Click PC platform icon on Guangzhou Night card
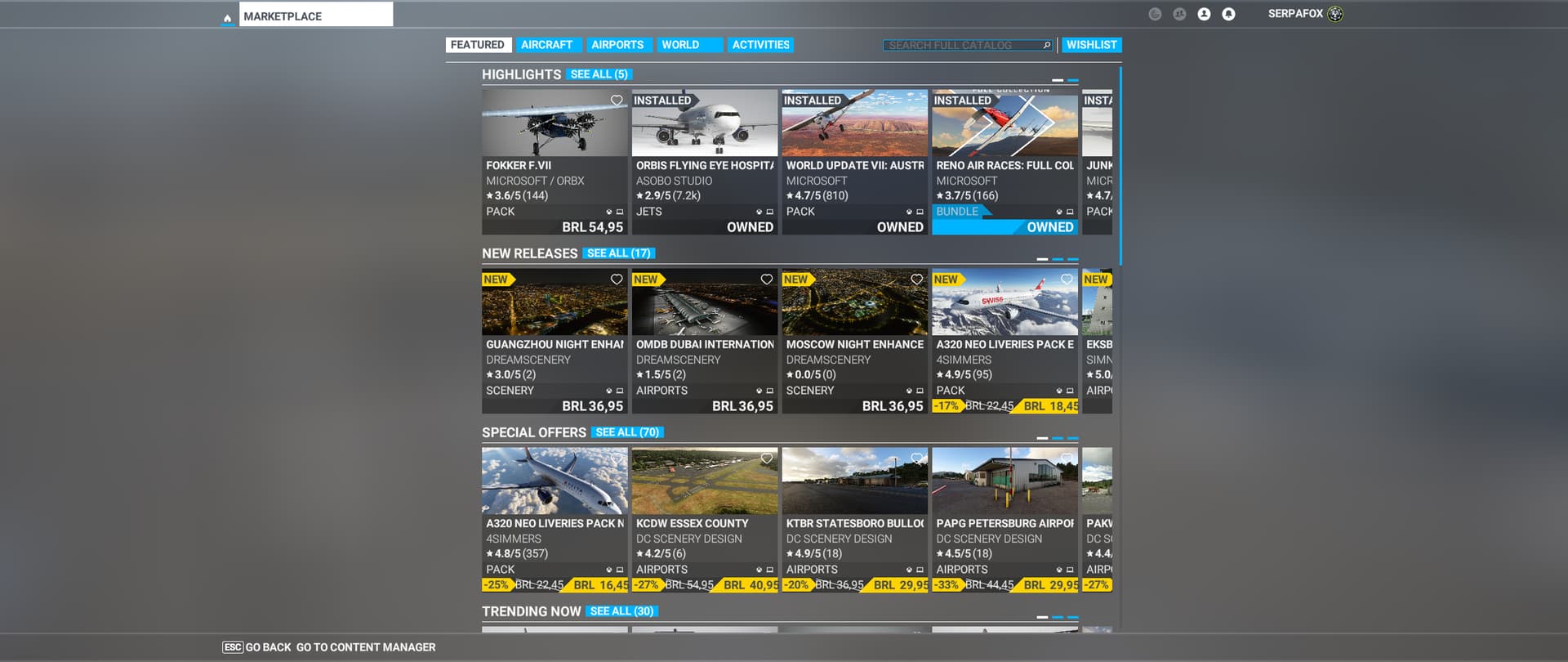 620,391
